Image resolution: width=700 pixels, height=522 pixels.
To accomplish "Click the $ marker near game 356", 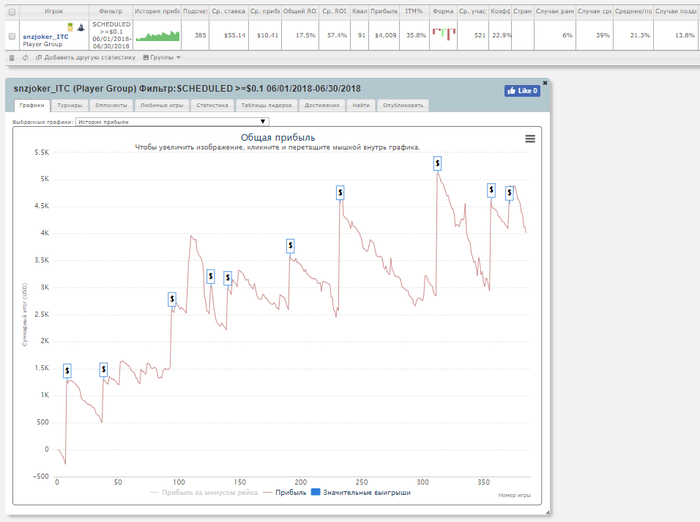I will 491,191.
